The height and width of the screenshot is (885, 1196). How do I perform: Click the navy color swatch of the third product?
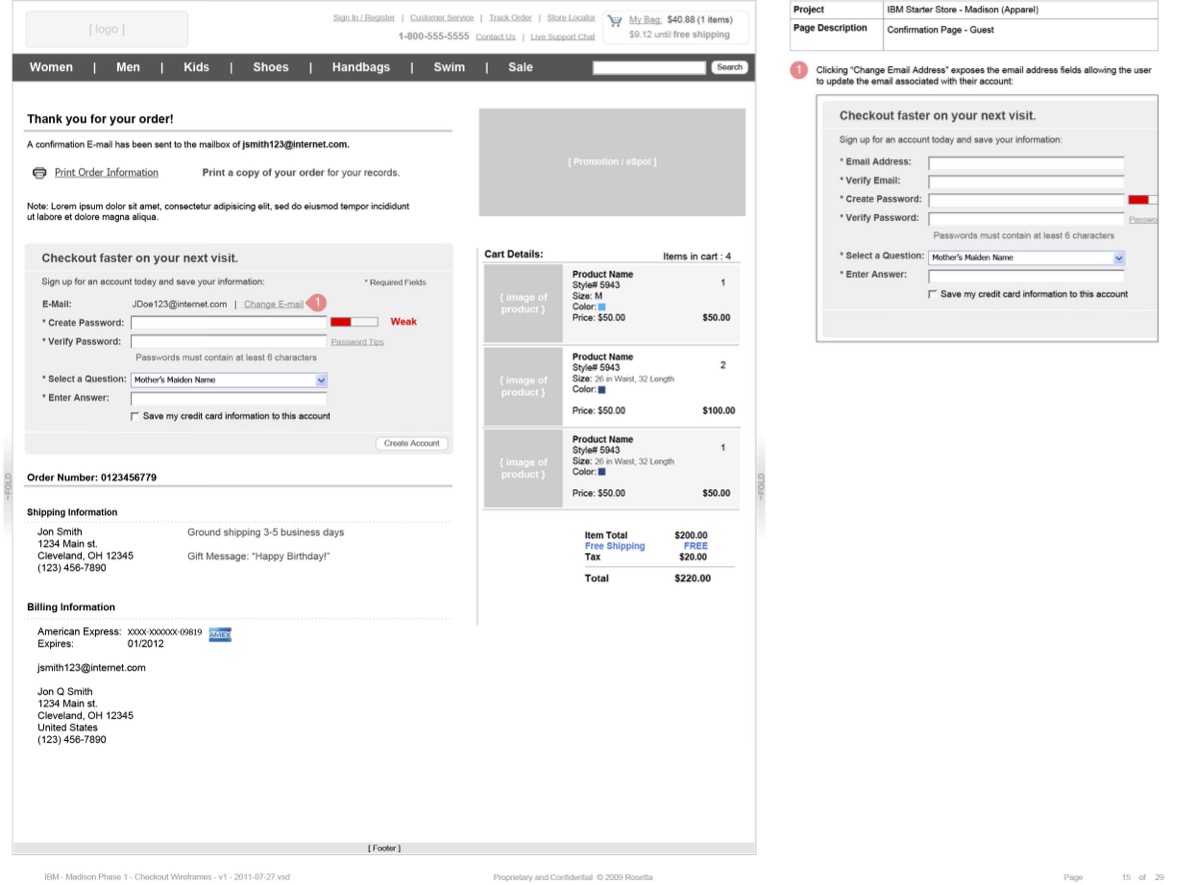pos(602,472)
